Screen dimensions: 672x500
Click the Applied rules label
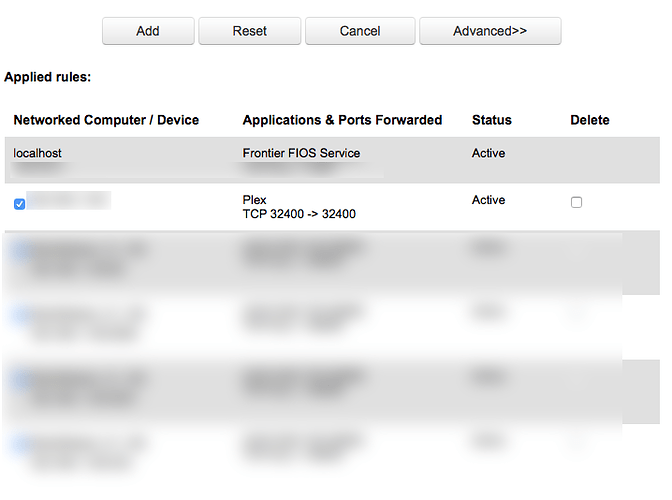[47, 76]
